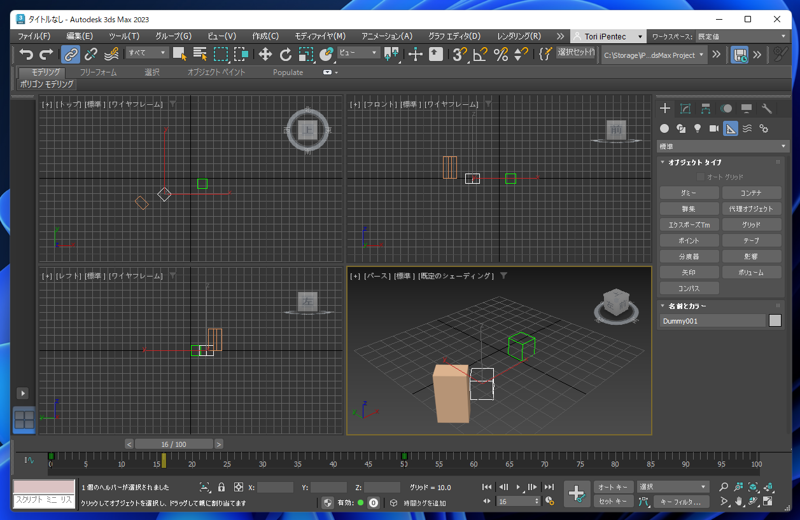Viewport: 800px width, 520px height.
Task: Select the Move transform tool
Action: [x=265, y=55]
